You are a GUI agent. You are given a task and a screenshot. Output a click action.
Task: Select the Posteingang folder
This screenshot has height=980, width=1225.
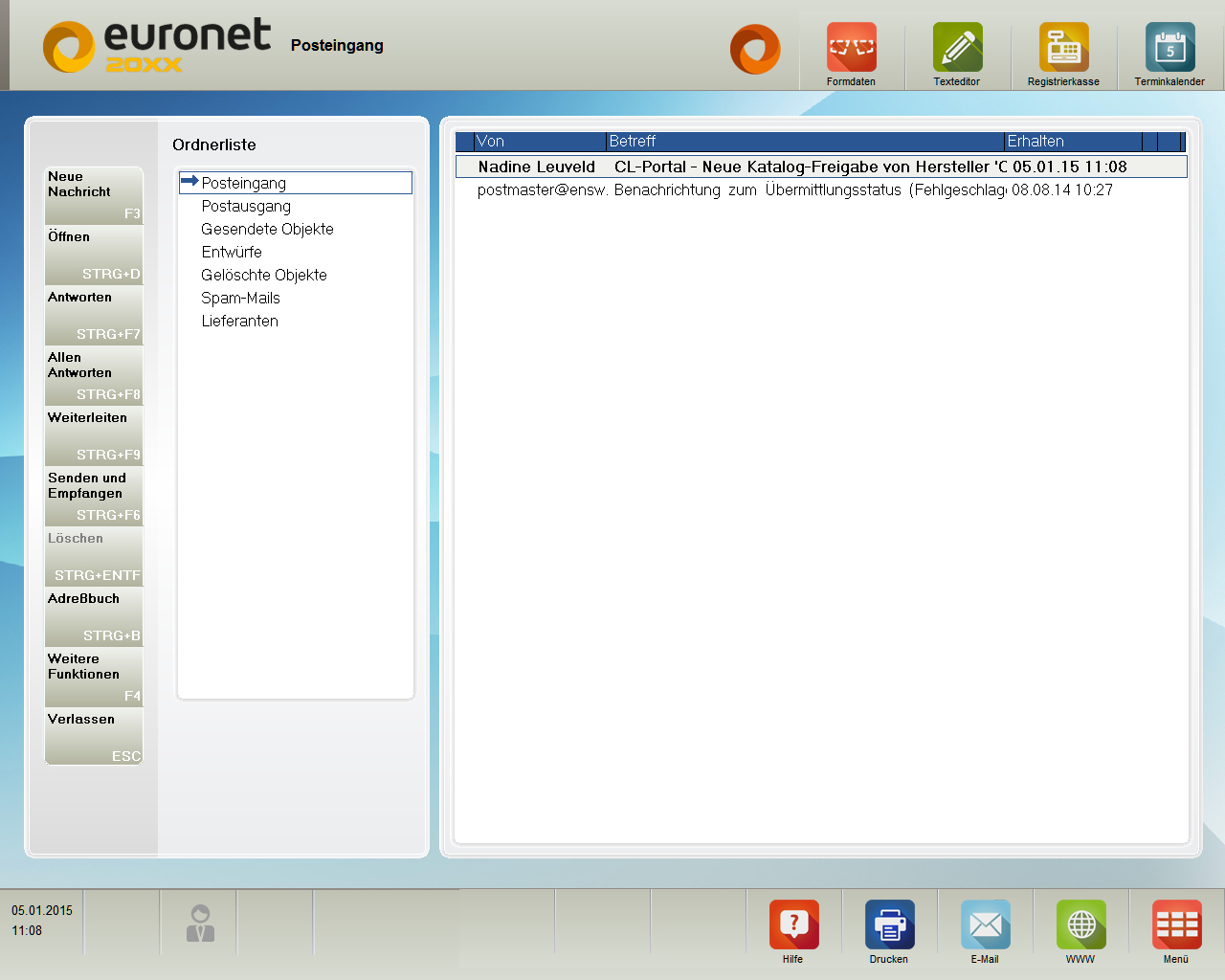(295, 183)
